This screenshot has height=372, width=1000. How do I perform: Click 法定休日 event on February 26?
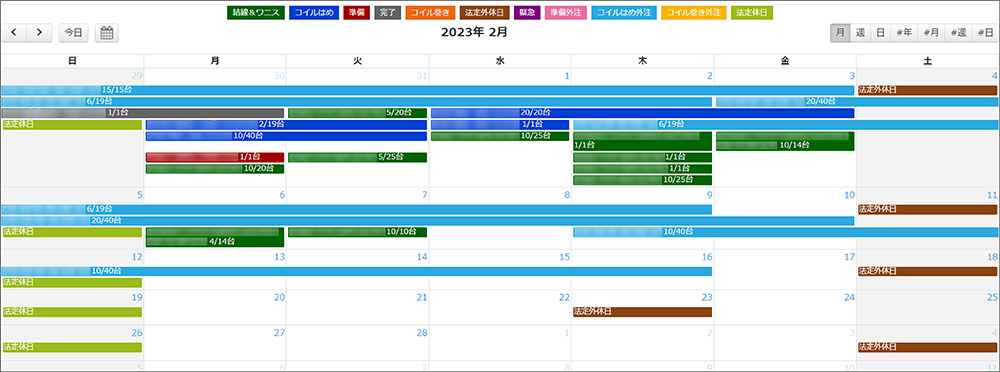coord(72,347)
